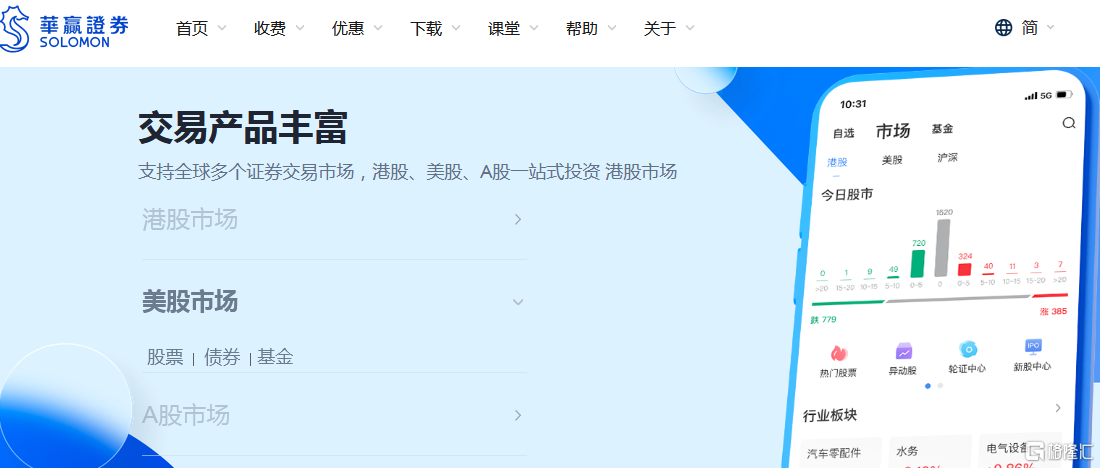The height and width of the screenshot is (468, 1100).
Task: Open the 收费 menu
Action: tap(270, 28)
